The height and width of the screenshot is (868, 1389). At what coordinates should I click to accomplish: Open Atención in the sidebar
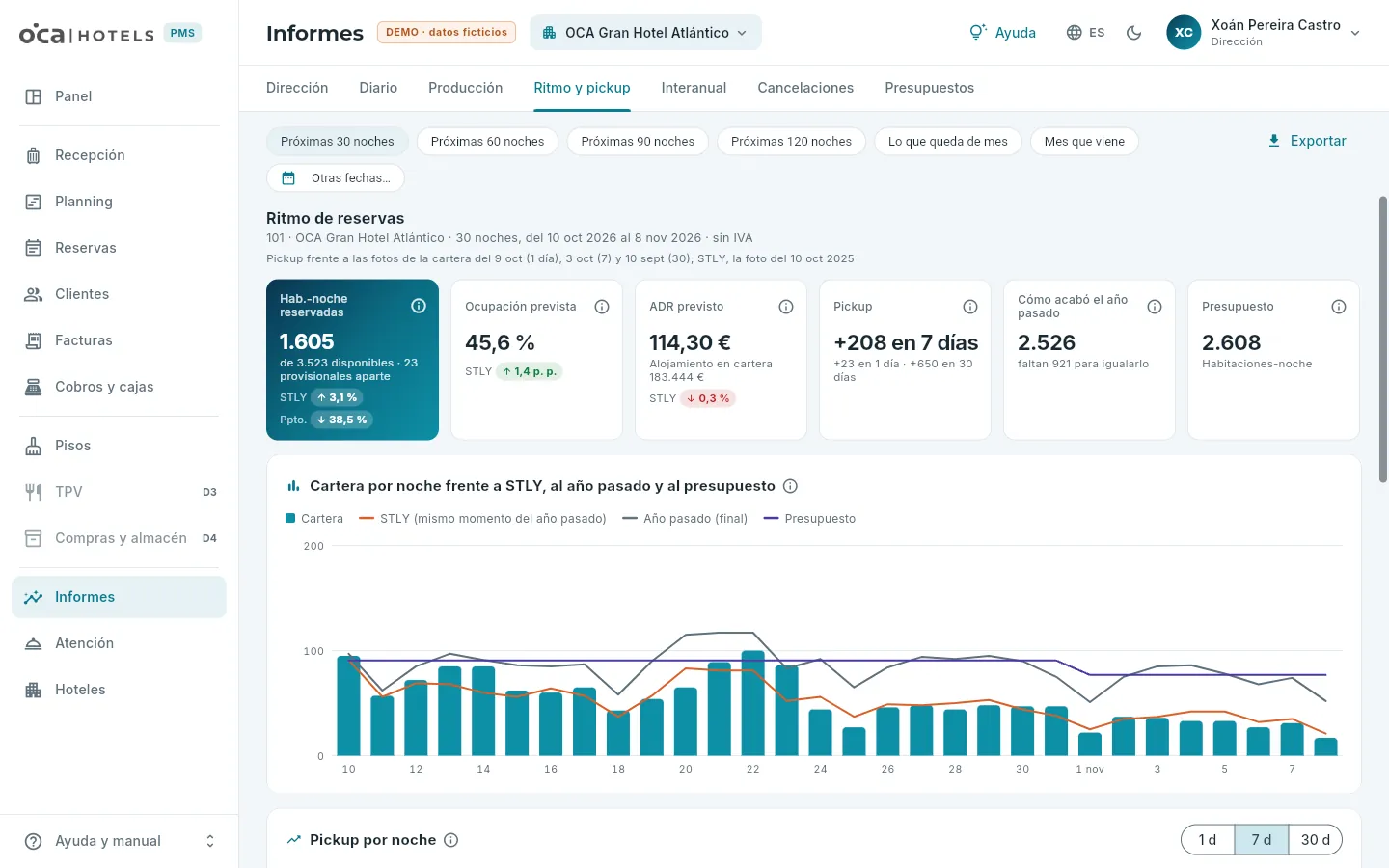(119, 643)
